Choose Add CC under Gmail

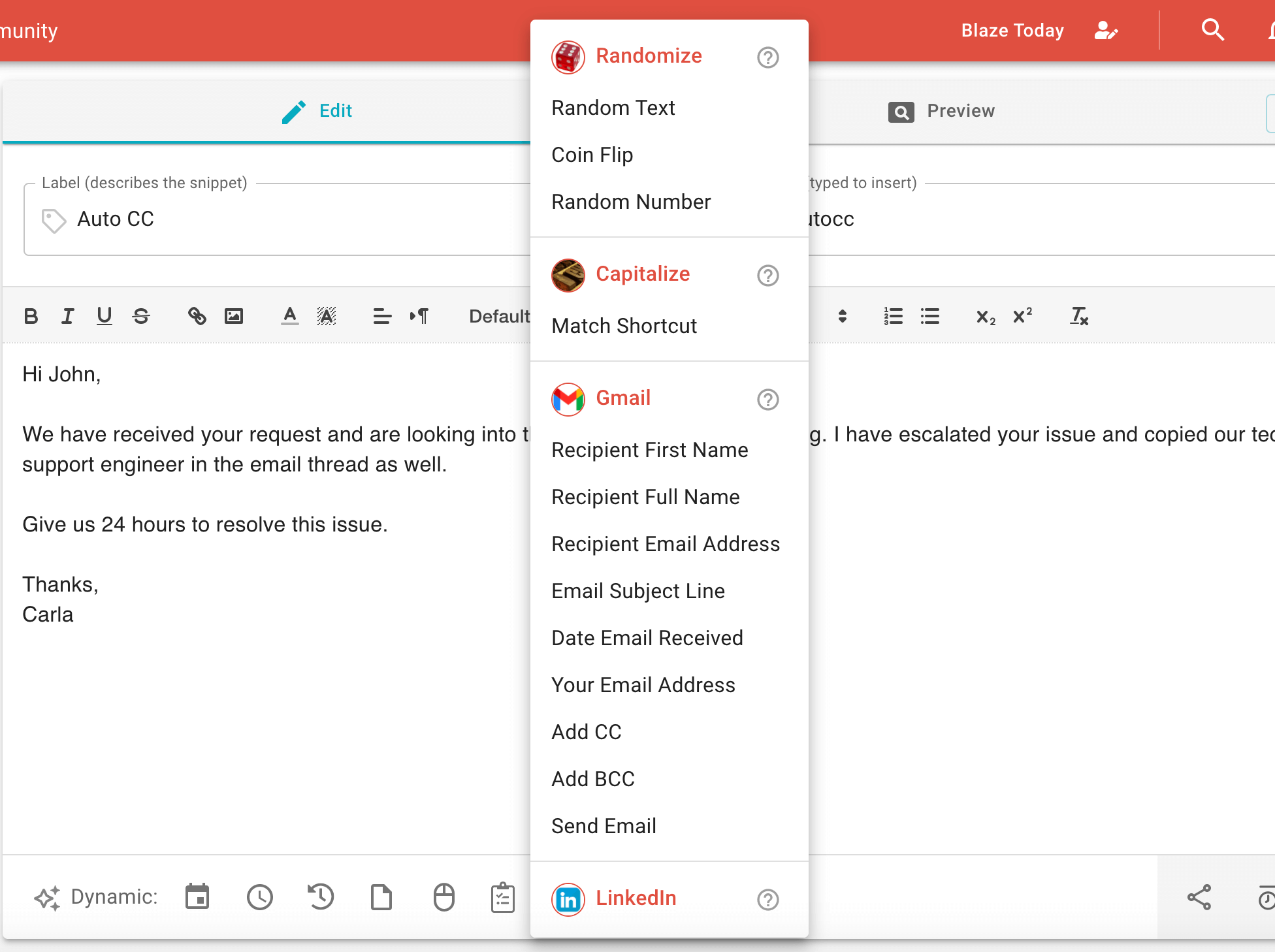click(670, 732)
